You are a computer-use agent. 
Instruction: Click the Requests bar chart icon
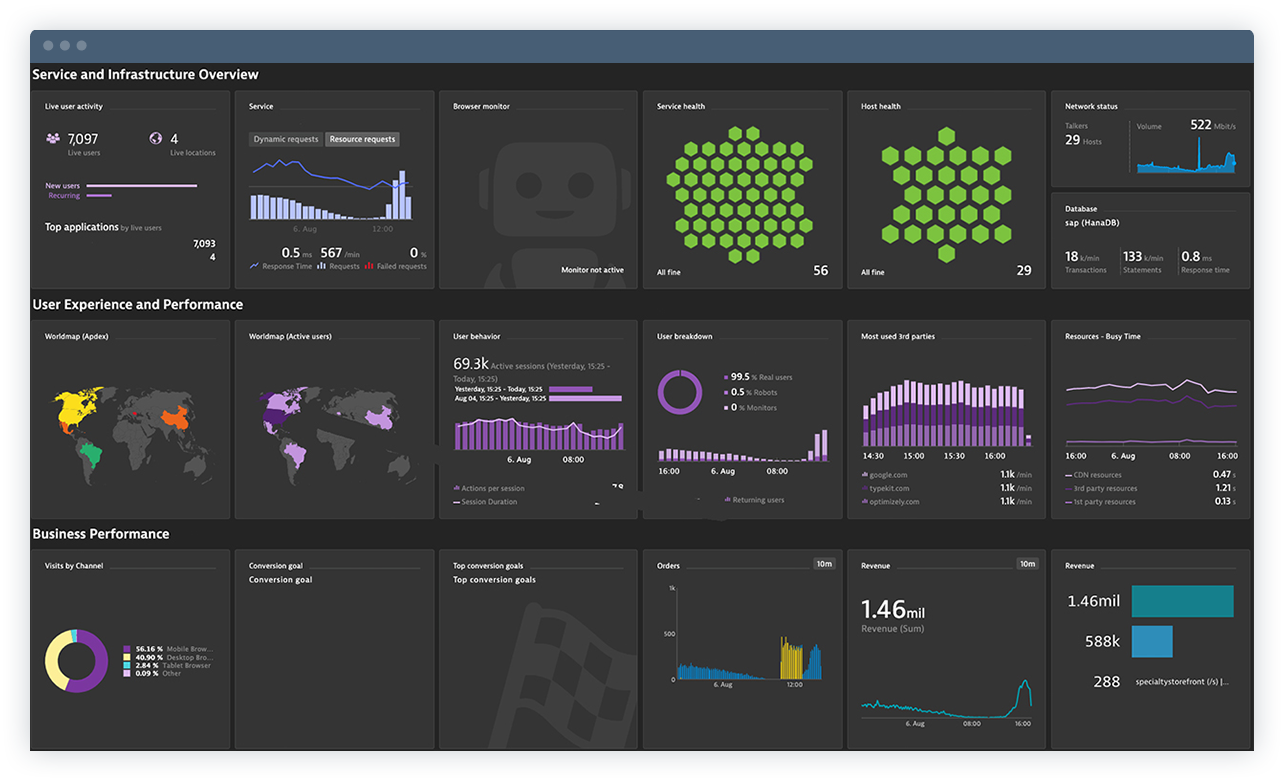(322, 266)
